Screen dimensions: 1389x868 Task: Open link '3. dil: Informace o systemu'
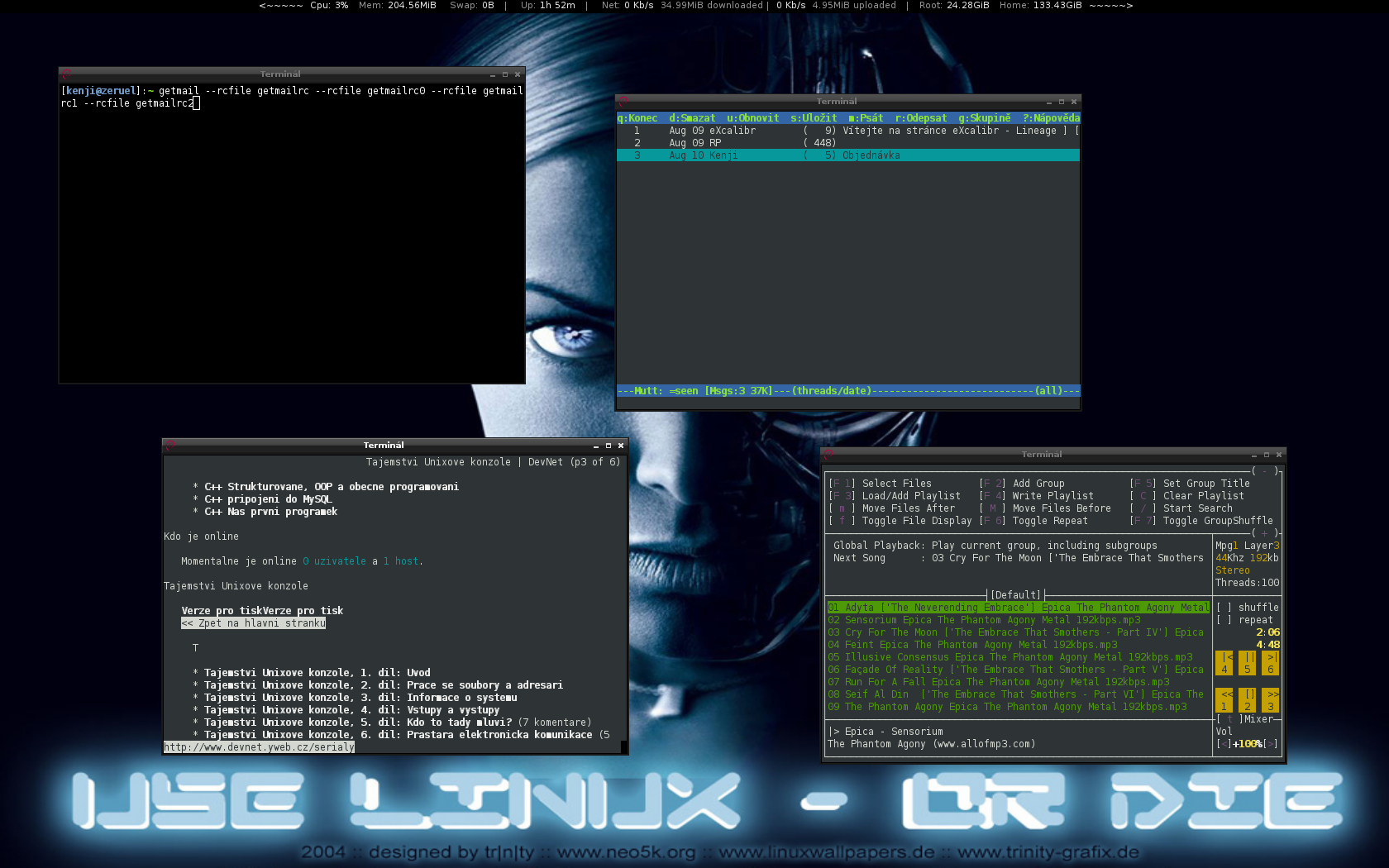360,698
